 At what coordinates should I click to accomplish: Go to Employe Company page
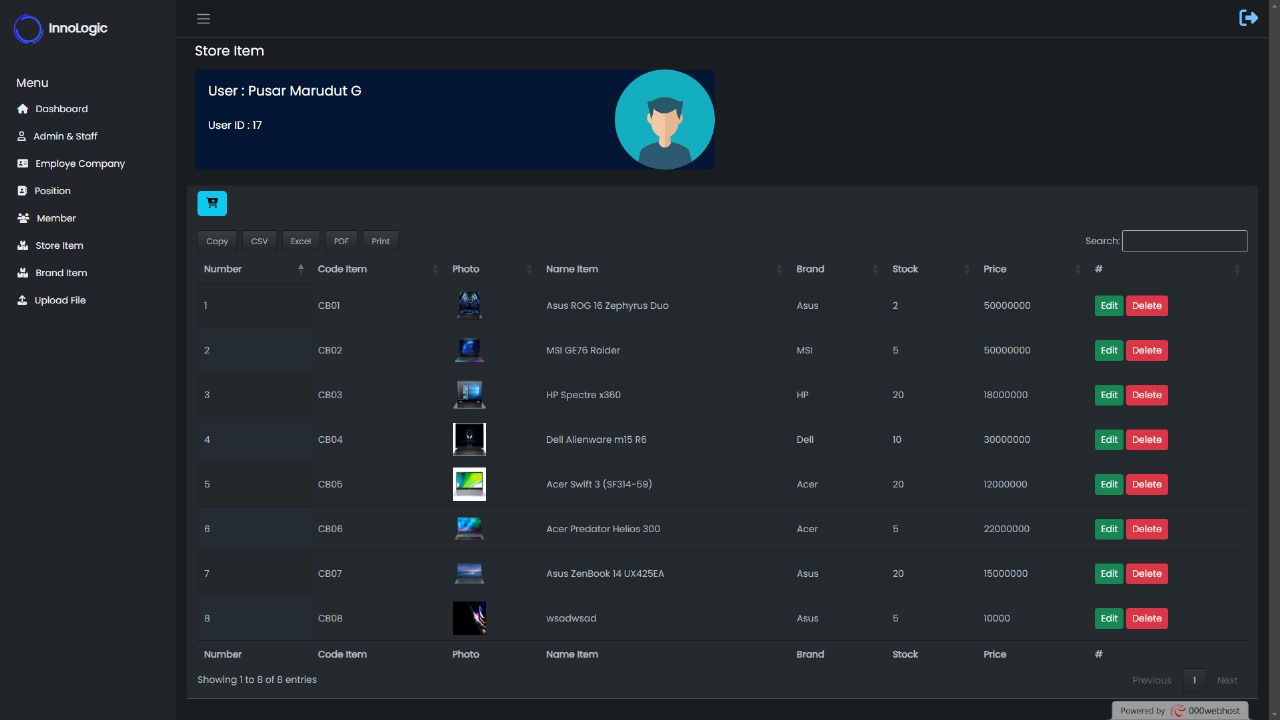point(80,163)
